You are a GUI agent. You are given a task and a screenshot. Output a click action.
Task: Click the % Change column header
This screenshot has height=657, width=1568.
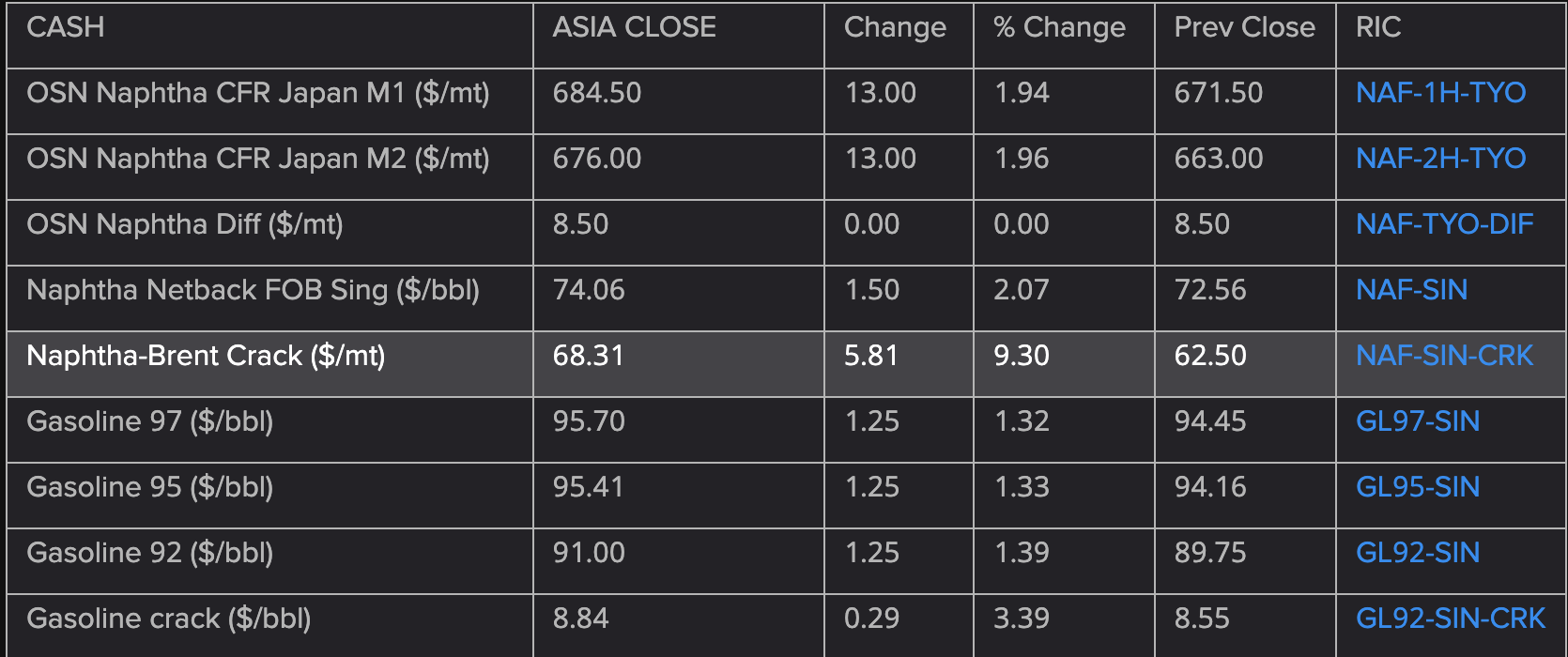tap(1059, 27)
